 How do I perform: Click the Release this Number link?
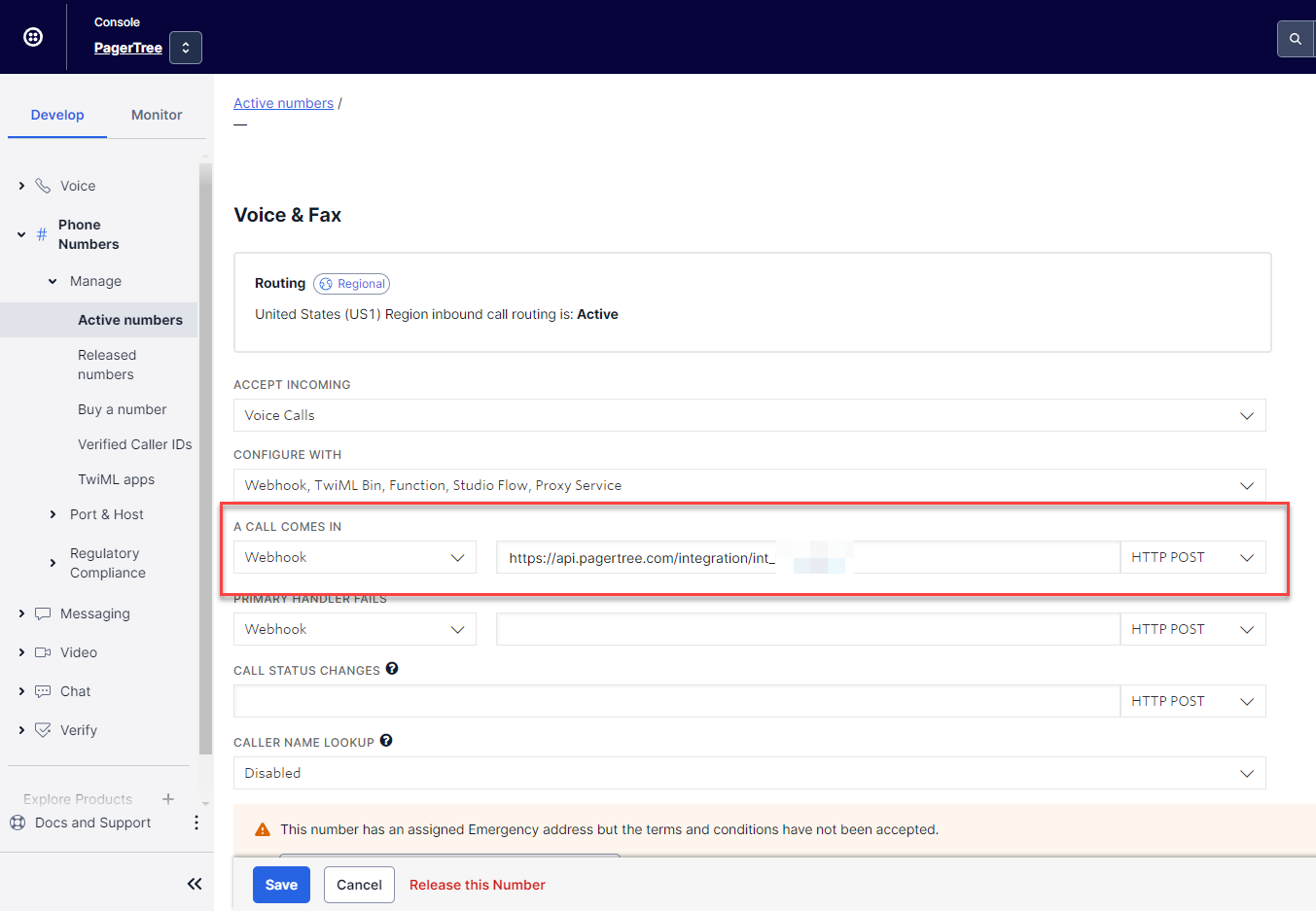[x=477, y=885]
